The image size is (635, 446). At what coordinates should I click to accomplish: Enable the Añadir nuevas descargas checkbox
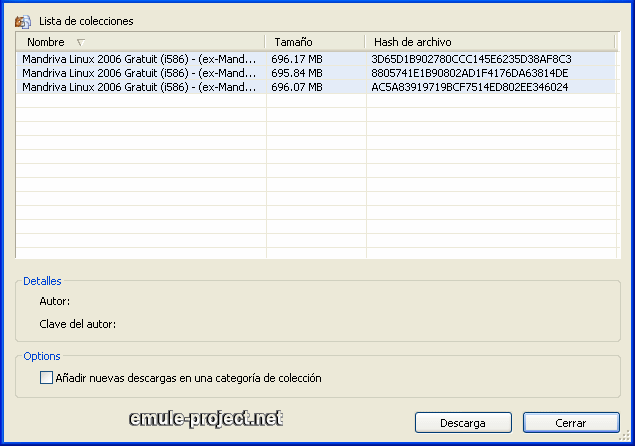(46, 378)
